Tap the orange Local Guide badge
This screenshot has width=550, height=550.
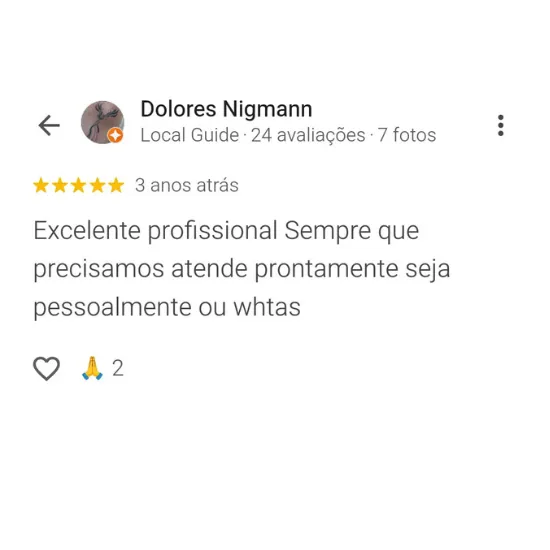tap(115, 135)
